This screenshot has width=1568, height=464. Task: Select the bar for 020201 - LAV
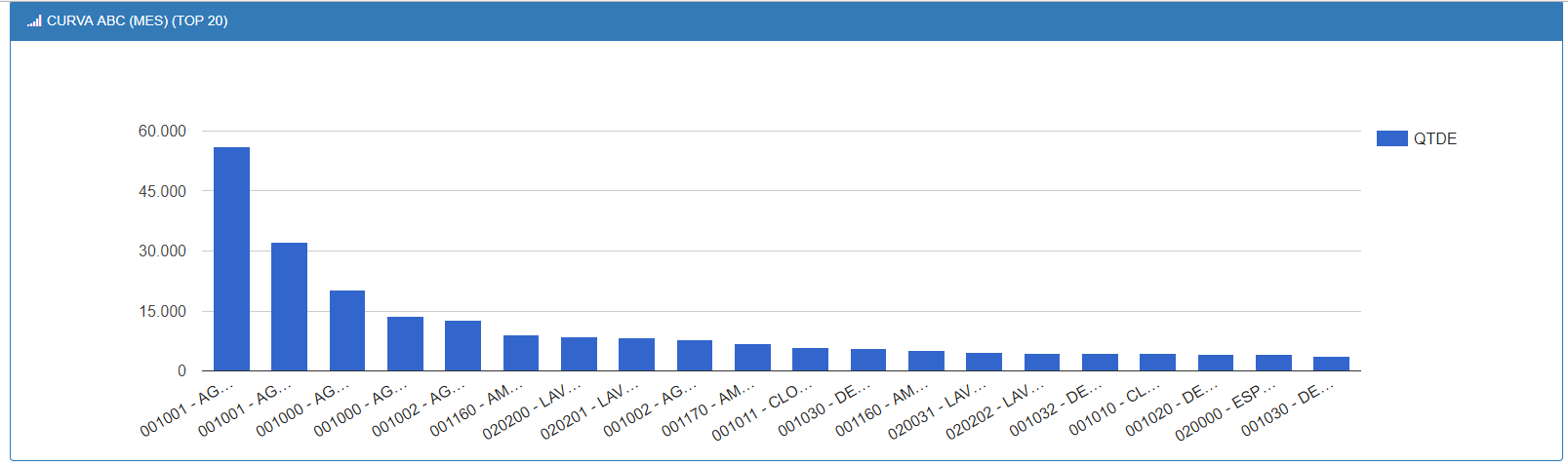[636, 355]
